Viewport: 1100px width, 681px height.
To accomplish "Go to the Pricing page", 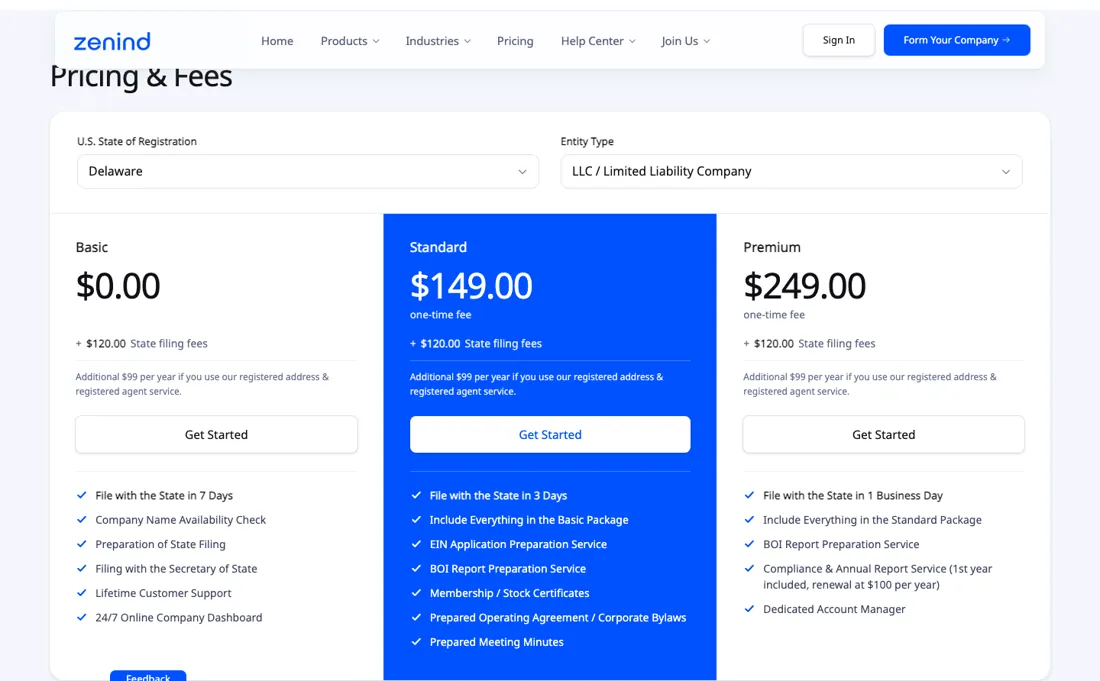I will tap(515, 41).
